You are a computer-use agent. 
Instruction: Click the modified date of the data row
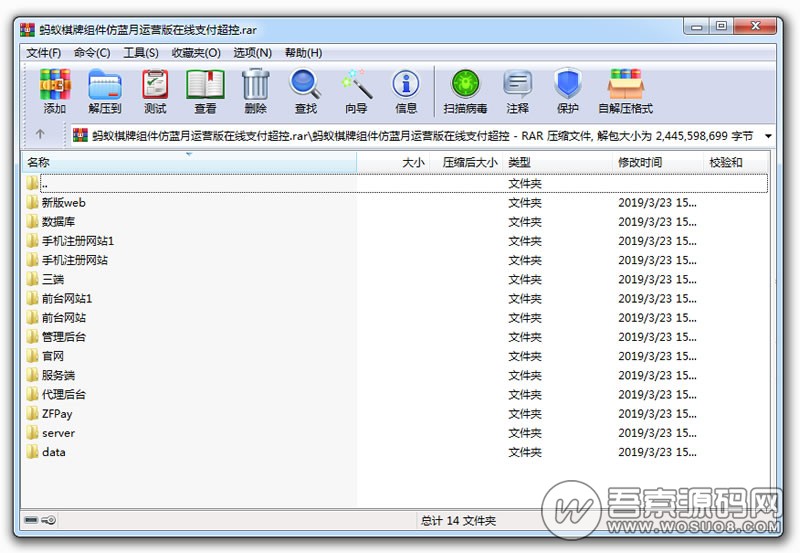click(657, 452)
